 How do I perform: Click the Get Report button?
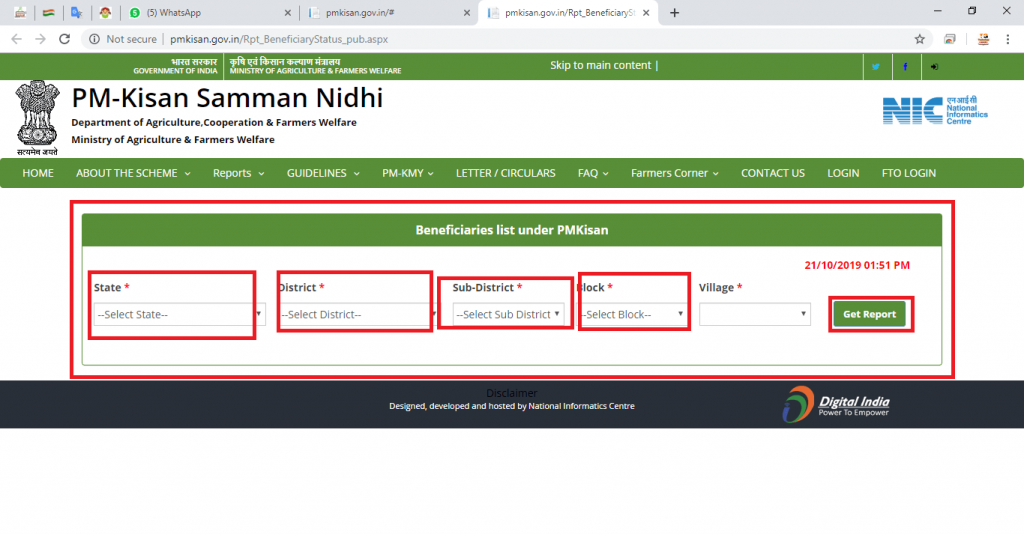[869, 314]
